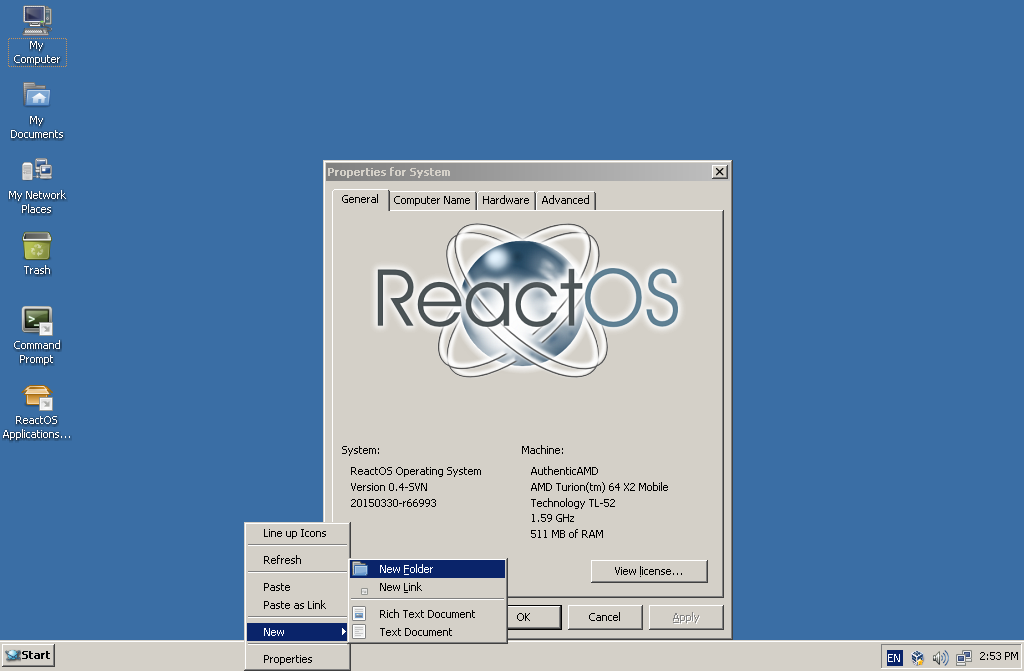This screenshot has height=671, width=1024.
Task: Click the tray icon next to EN indicator
Action: (918, 657)
